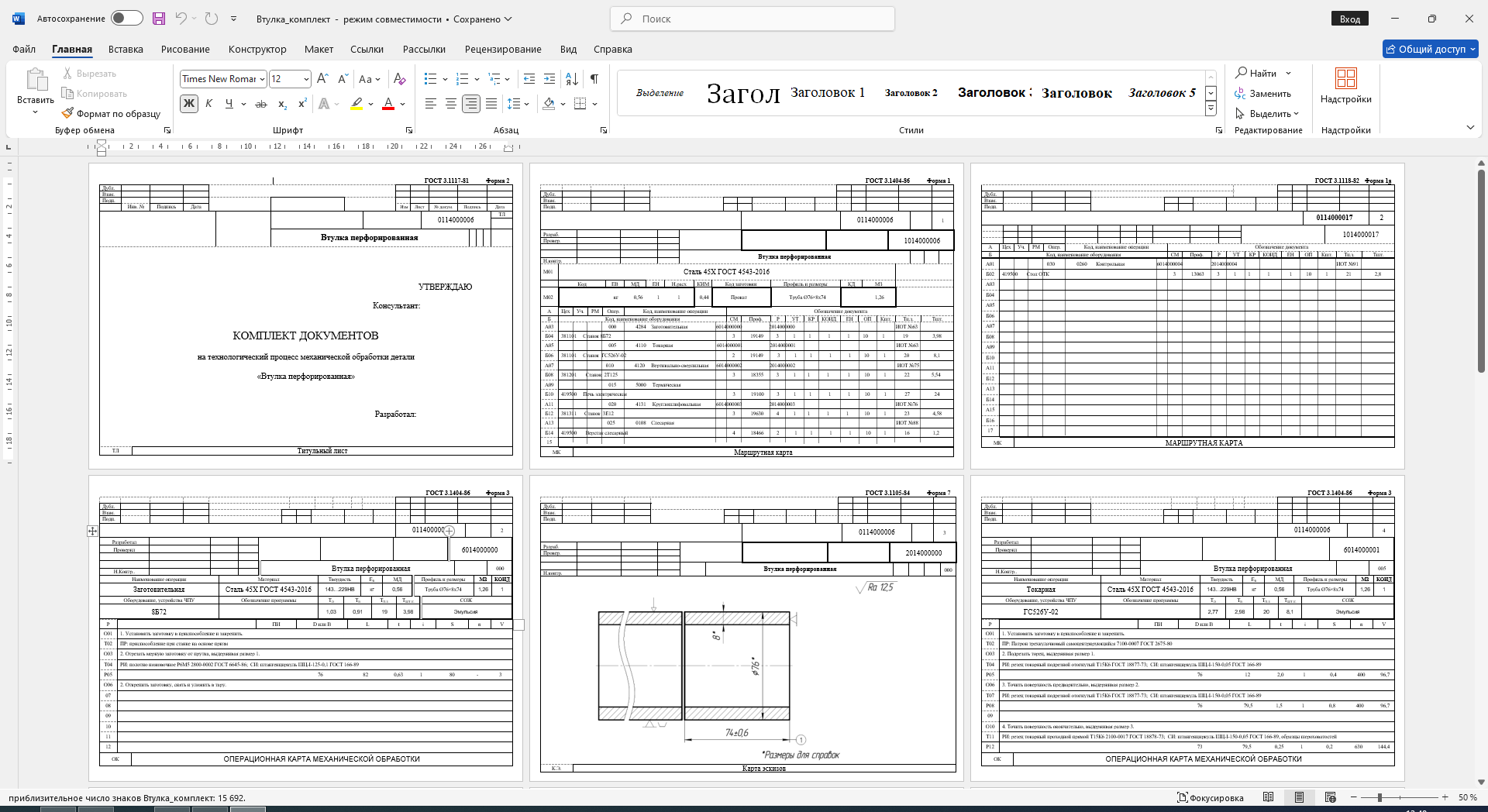Click the bulleted list icon
This screenshot has height=812, width=1488.
coord(431,79)
